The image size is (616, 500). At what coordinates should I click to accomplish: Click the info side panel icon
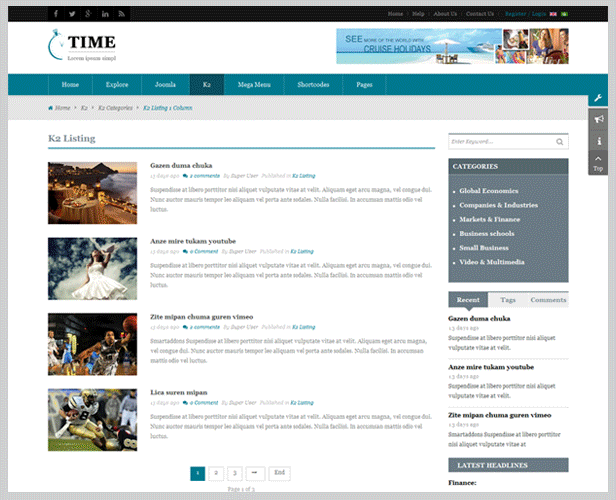point(598,142)
